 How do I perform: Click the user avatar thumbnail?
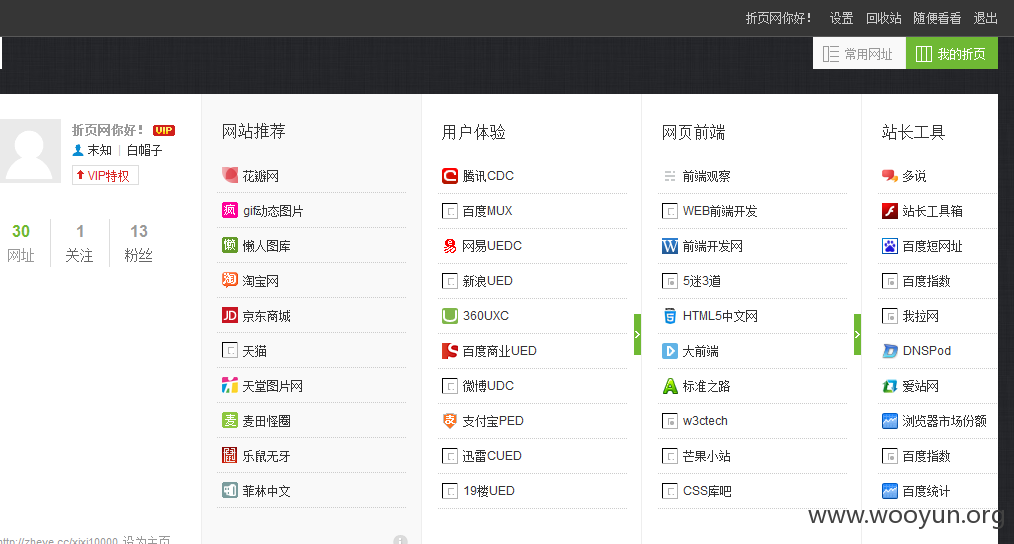click(x=30, y=151)
